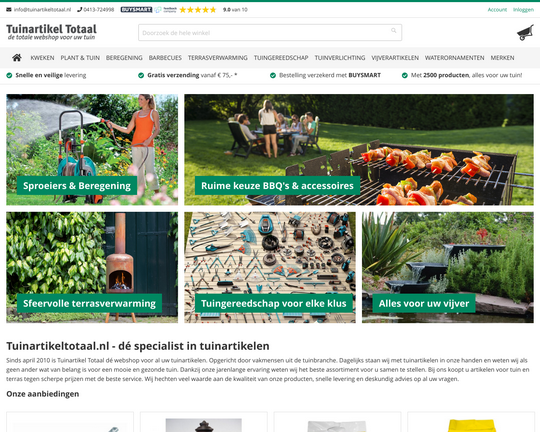This screenshot has width=540, height=432.
Task: Click 'Met 2500 producten' text
Action: (440, 75)
